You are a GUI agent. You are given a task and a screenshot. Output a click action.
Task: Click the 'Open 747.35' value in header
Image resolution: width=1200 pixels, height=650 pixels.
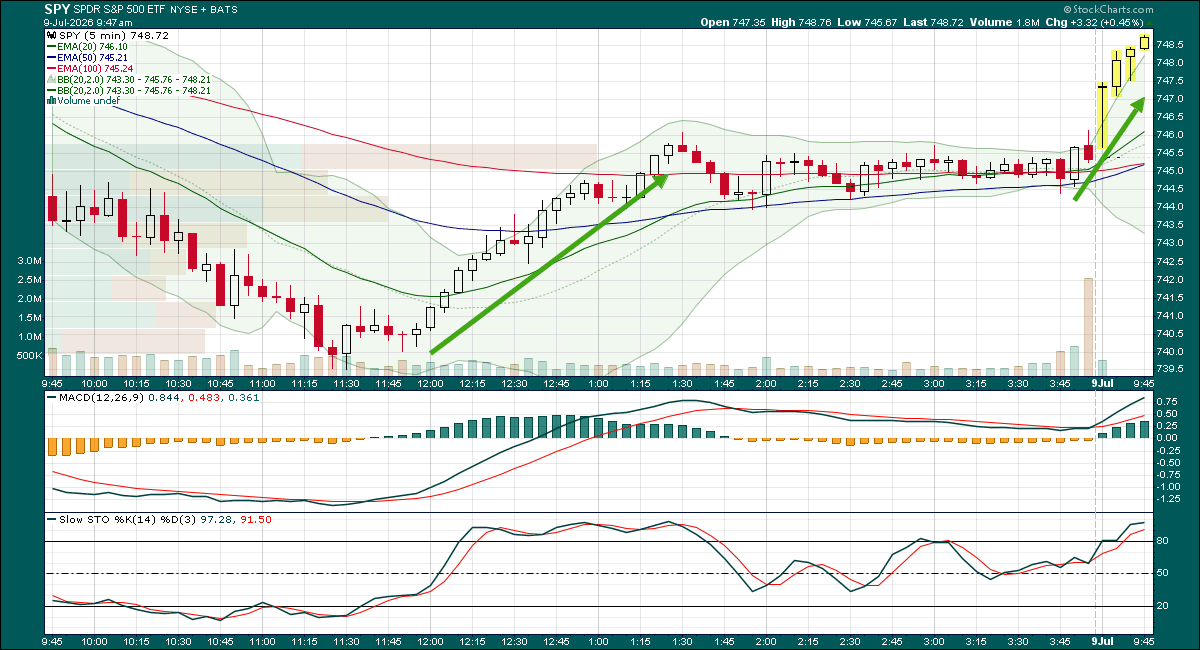click(733, 22)
